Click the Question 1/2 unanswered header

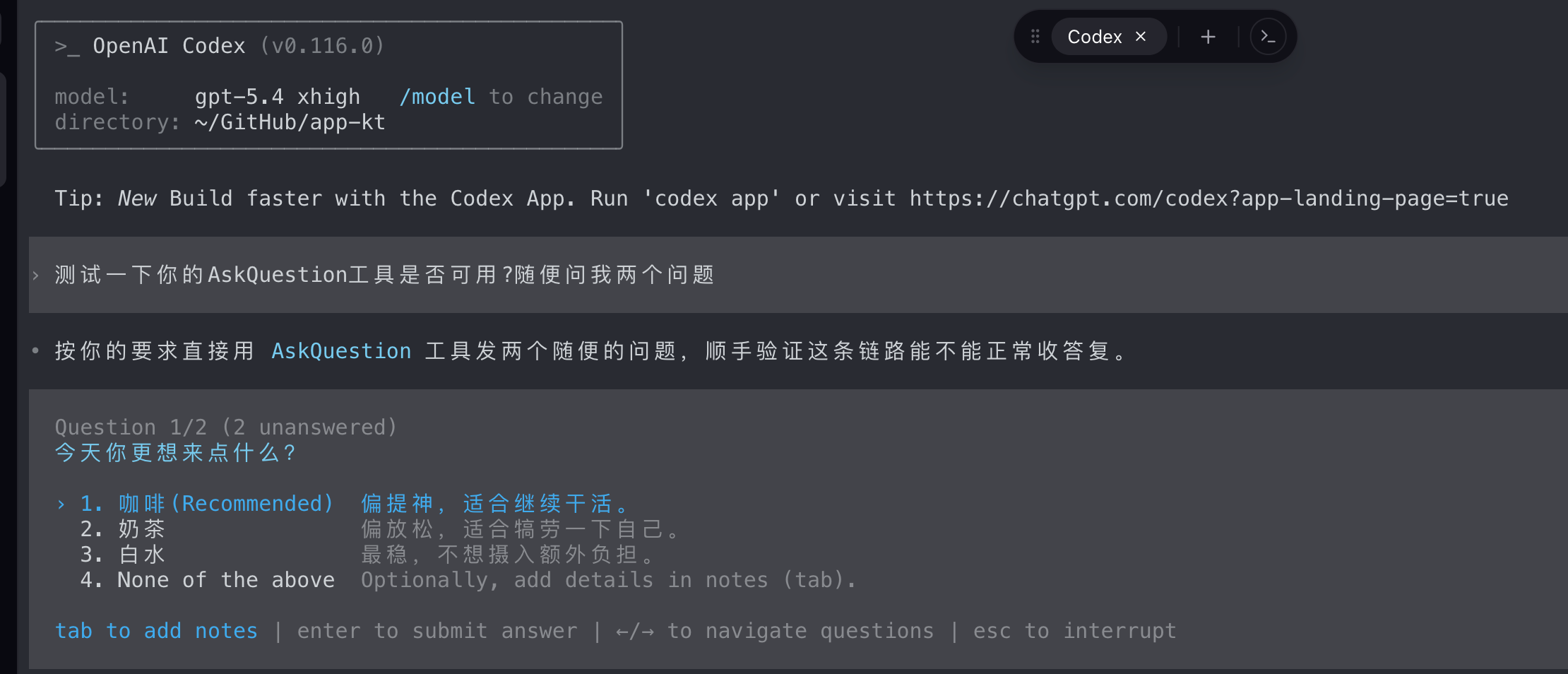[x=226, y=427]
